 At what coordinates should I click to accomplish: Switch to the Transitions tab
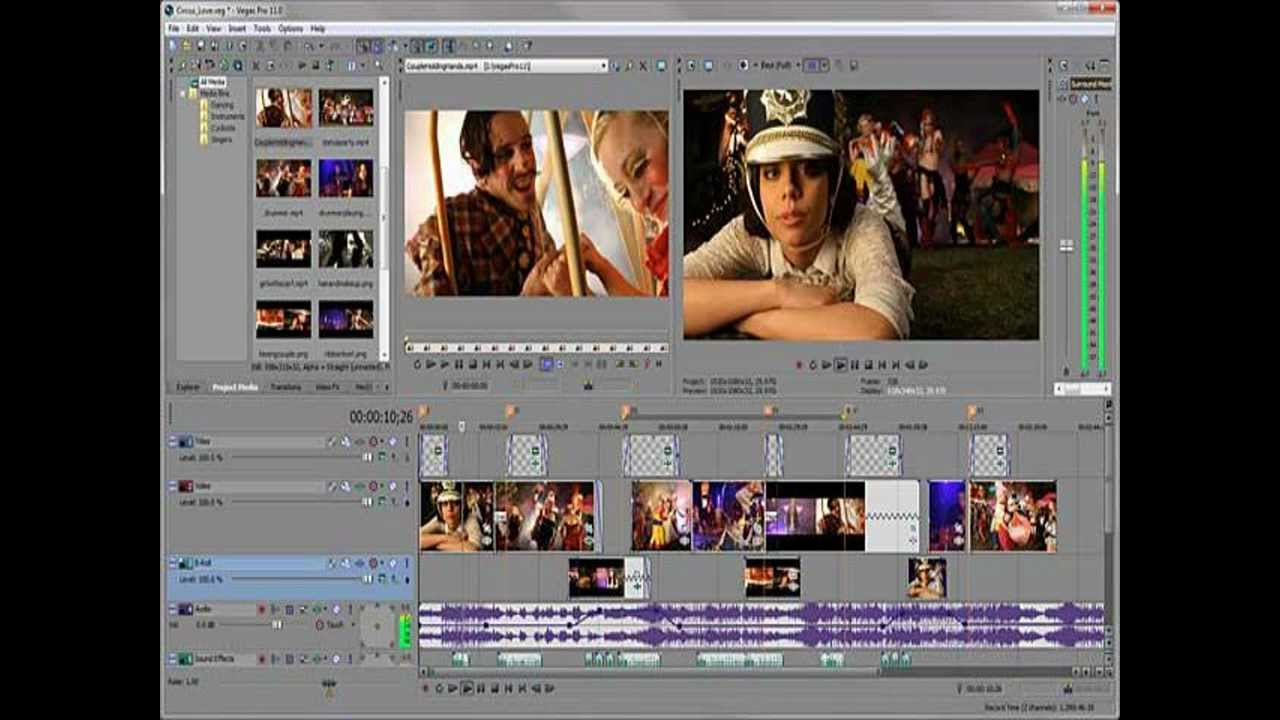[286, 387]
